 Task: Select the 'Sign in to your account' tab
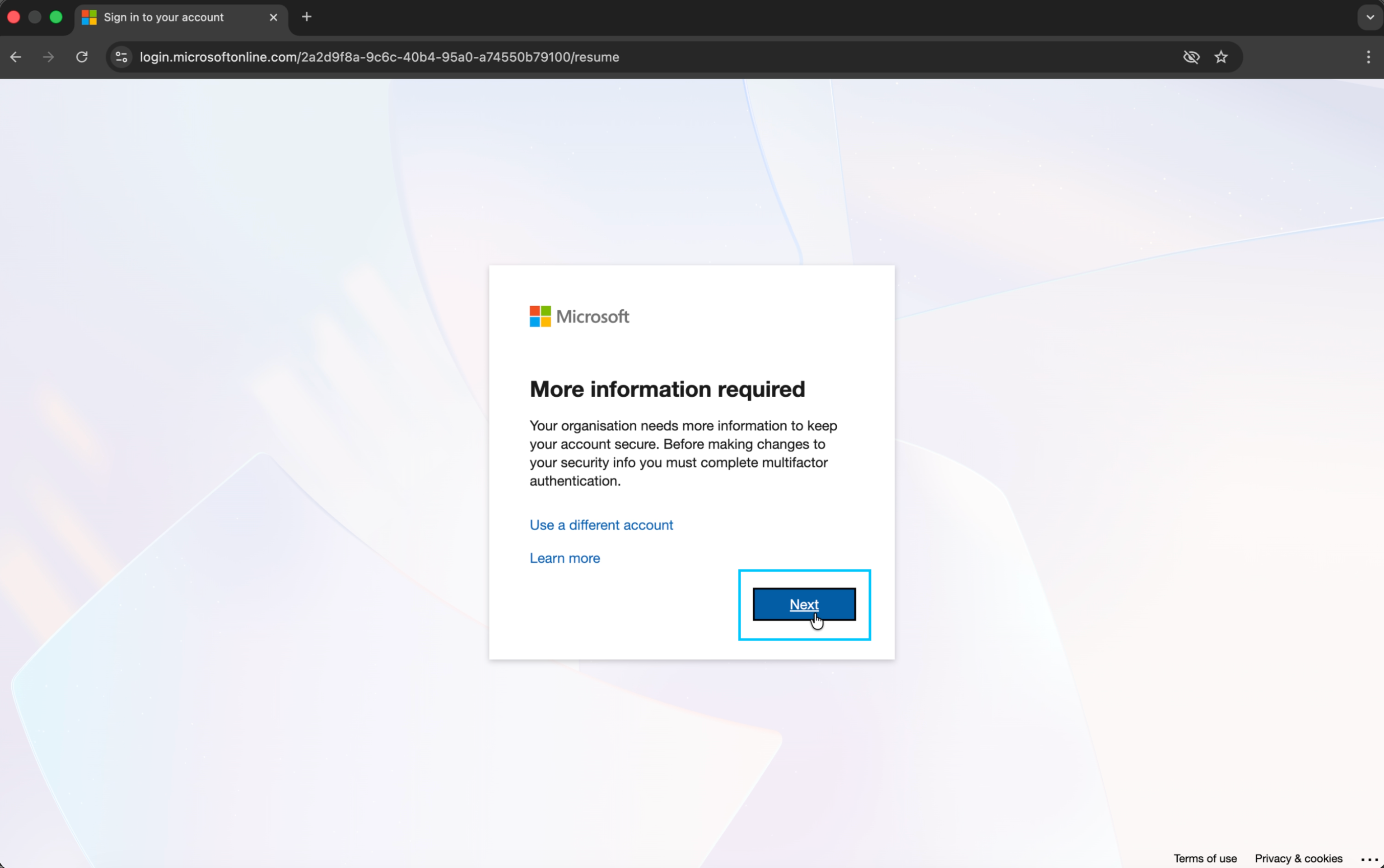pos(172,17)
